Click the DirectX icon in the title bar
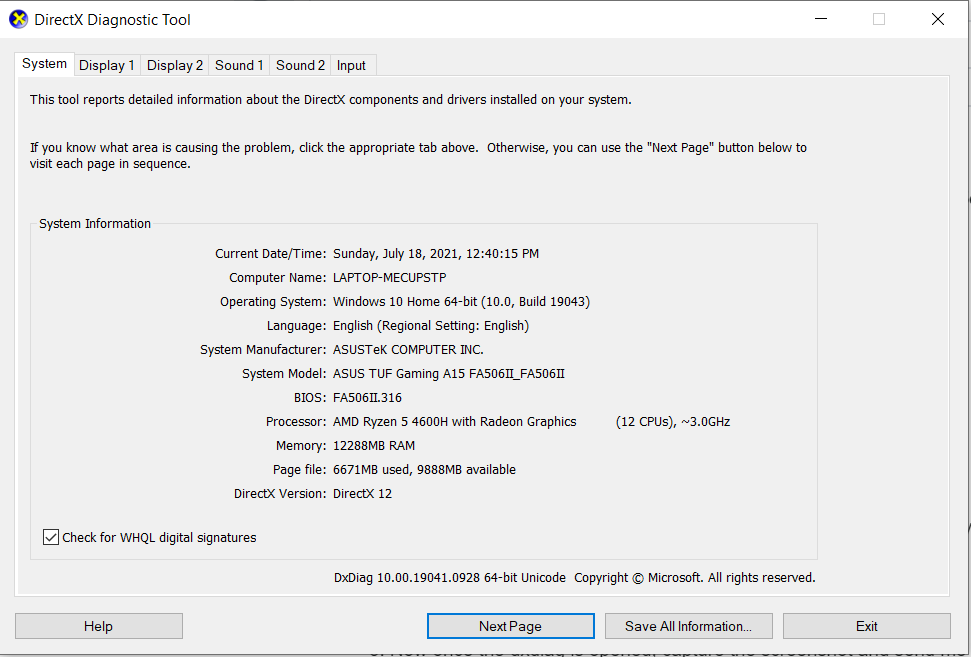Image resolution: width=971 pixels, height=657 pixels. click(x=19, y=19)
